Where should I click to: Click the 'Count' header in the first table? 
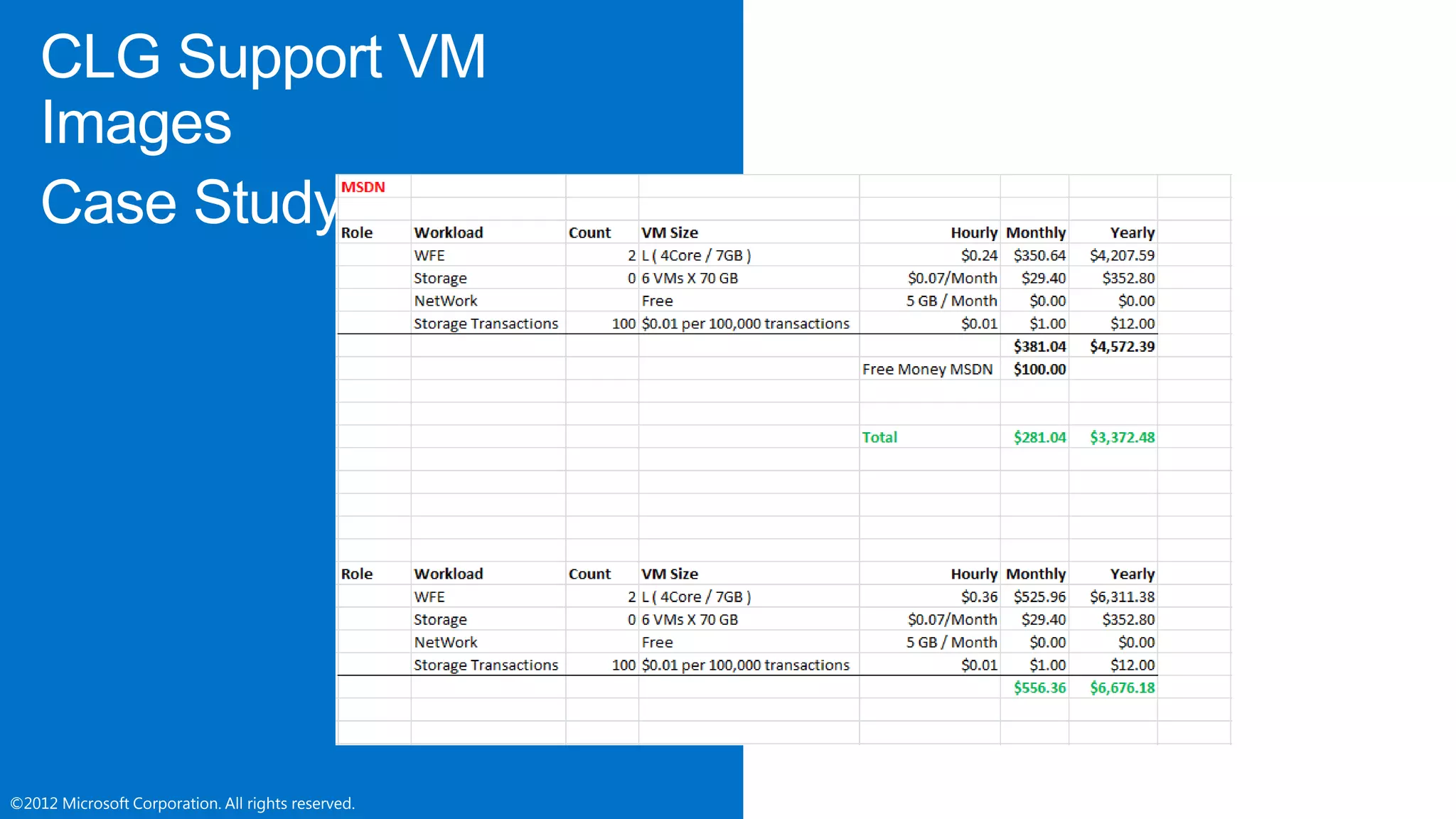(x=589, y=232)
